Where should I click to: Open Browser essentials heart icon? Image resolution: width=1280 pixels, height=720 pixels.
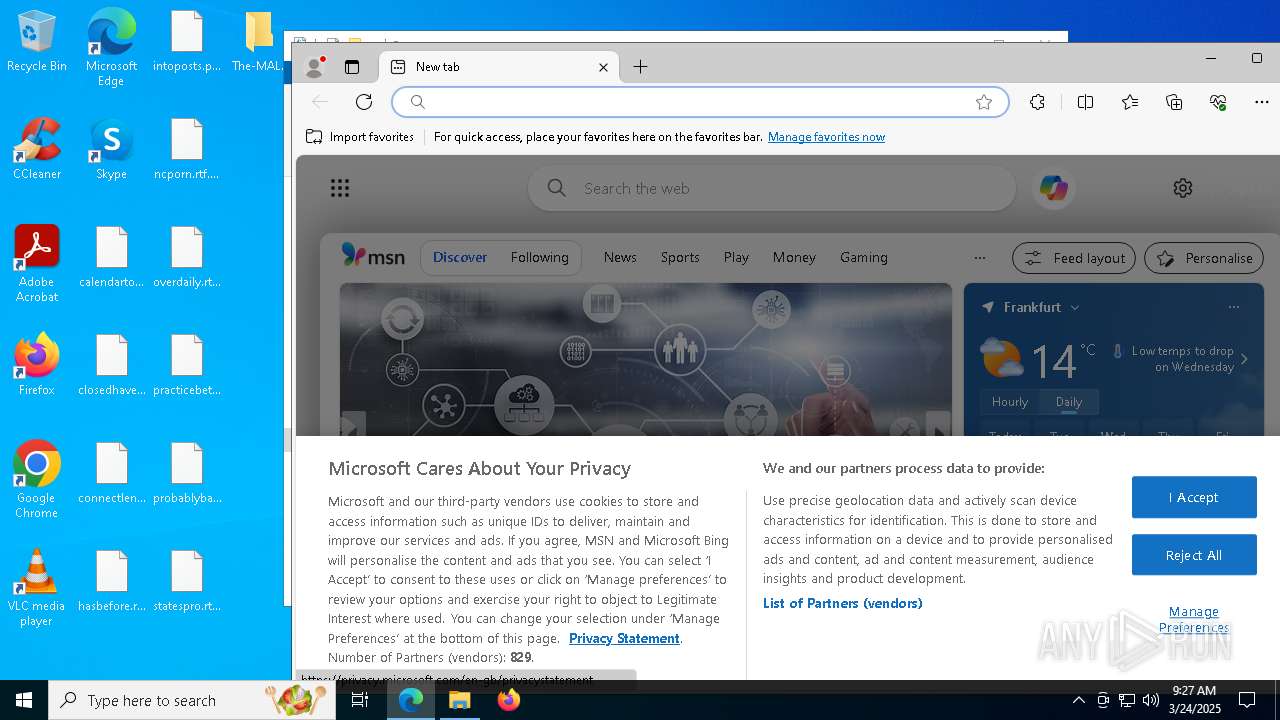click(x=1218, y=102)
